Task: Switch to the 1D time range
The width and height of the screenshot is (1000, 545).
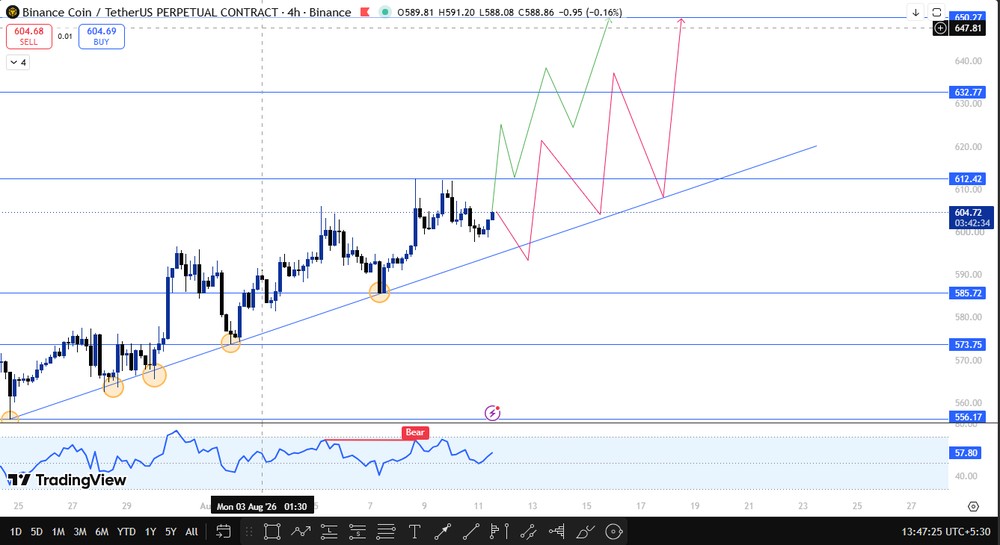Action: coord(16,531)
